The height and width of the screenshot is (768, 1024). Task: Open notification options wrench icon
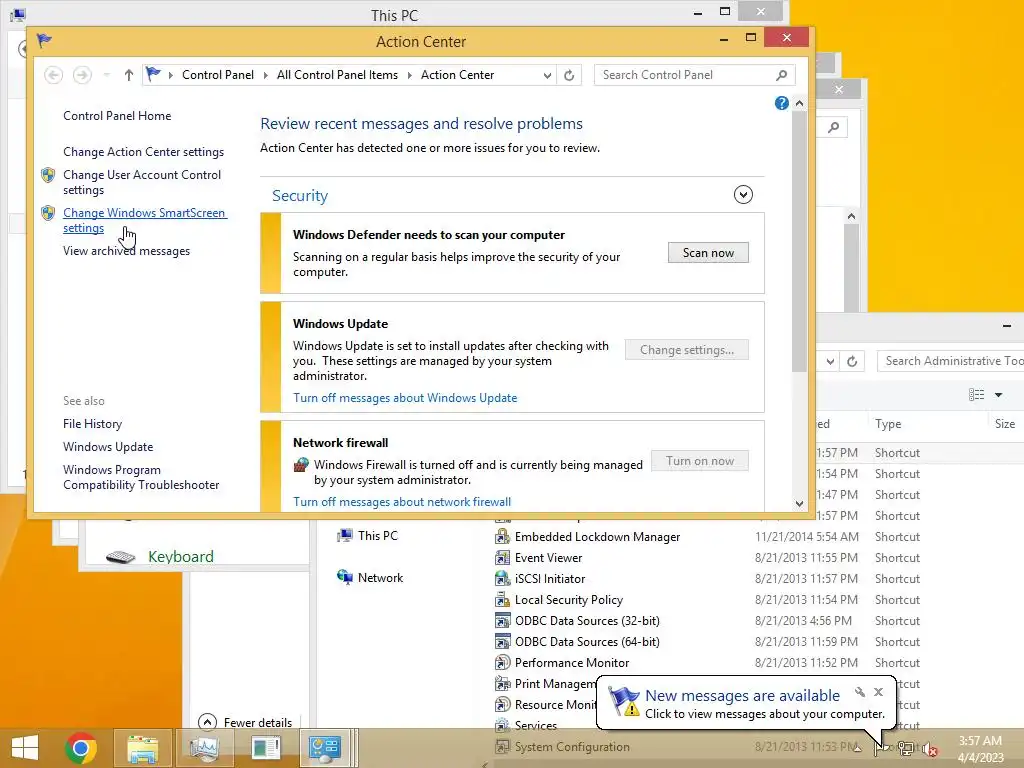coord(859,692)
